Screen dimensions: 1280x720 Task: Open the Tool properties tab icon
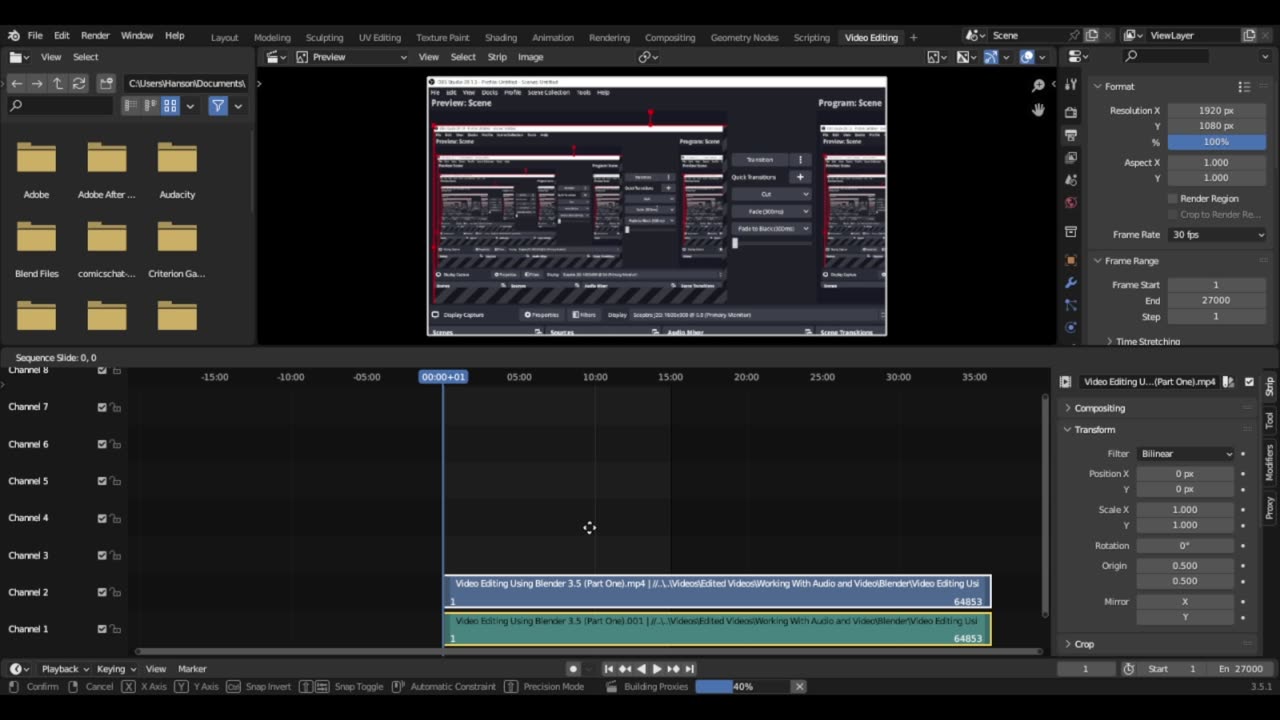click(1071, 85)
